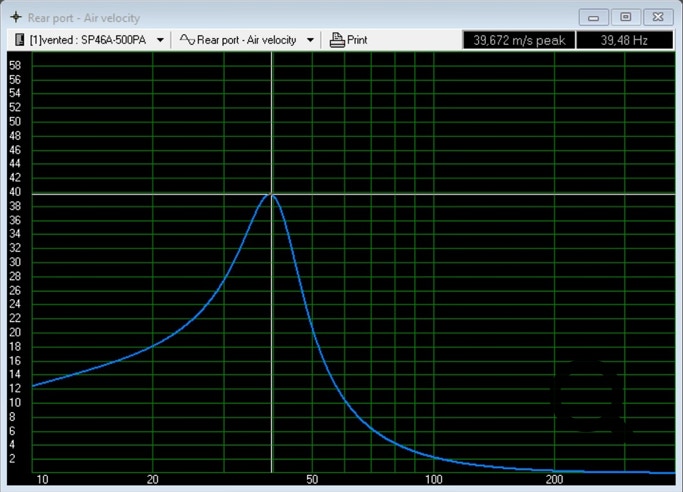Click the magnifier watermark on the graph
Viewport: 683px width, 492px height.
click(x=590, y=398)
